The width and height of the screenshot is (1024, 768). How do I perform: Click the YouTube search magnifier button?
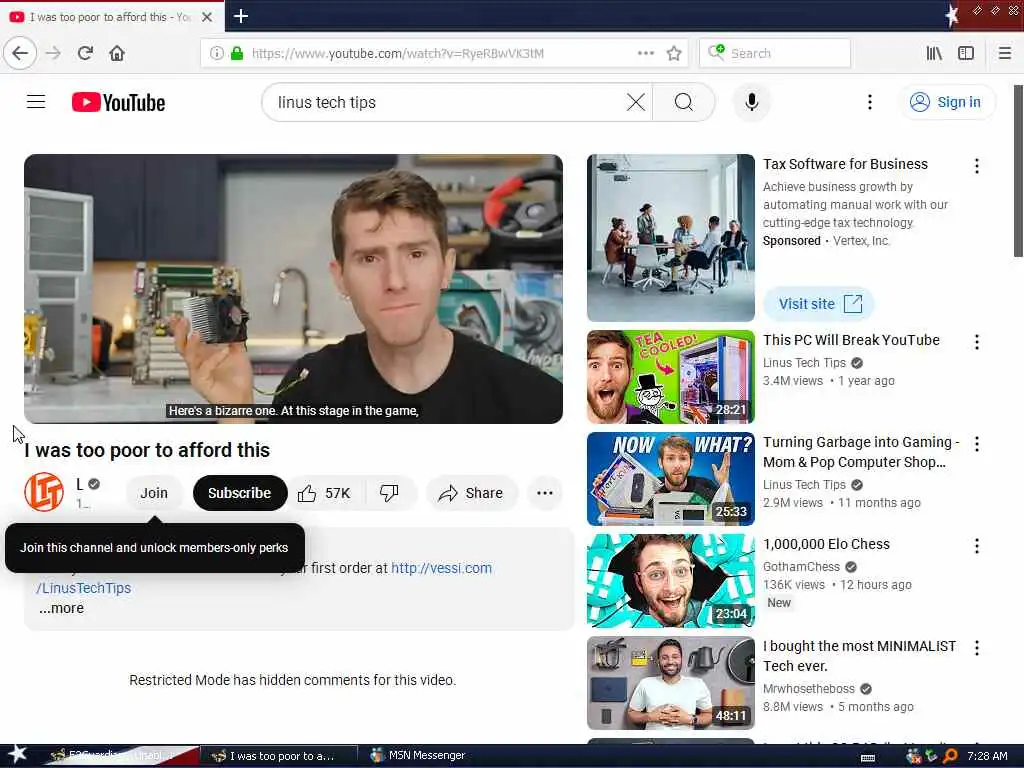click(x=684, y=102)
